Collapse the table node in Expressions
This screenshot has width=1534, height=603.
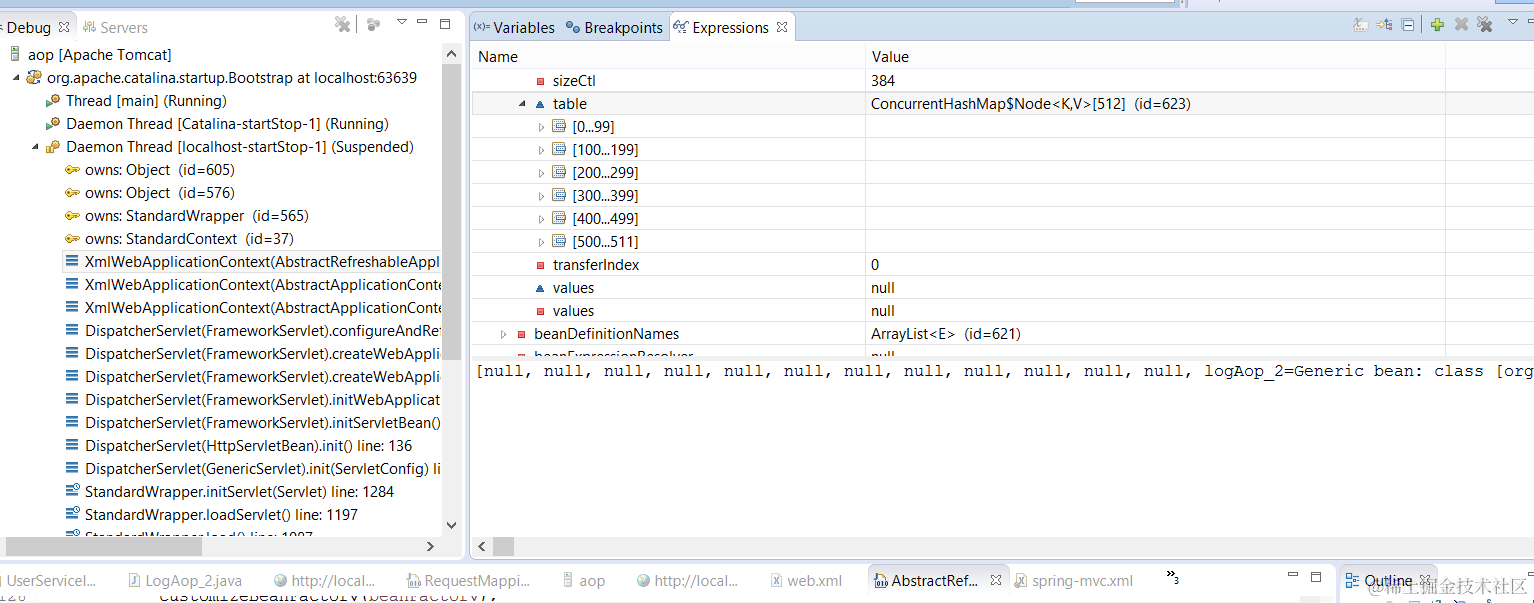[x=522, y=104]
